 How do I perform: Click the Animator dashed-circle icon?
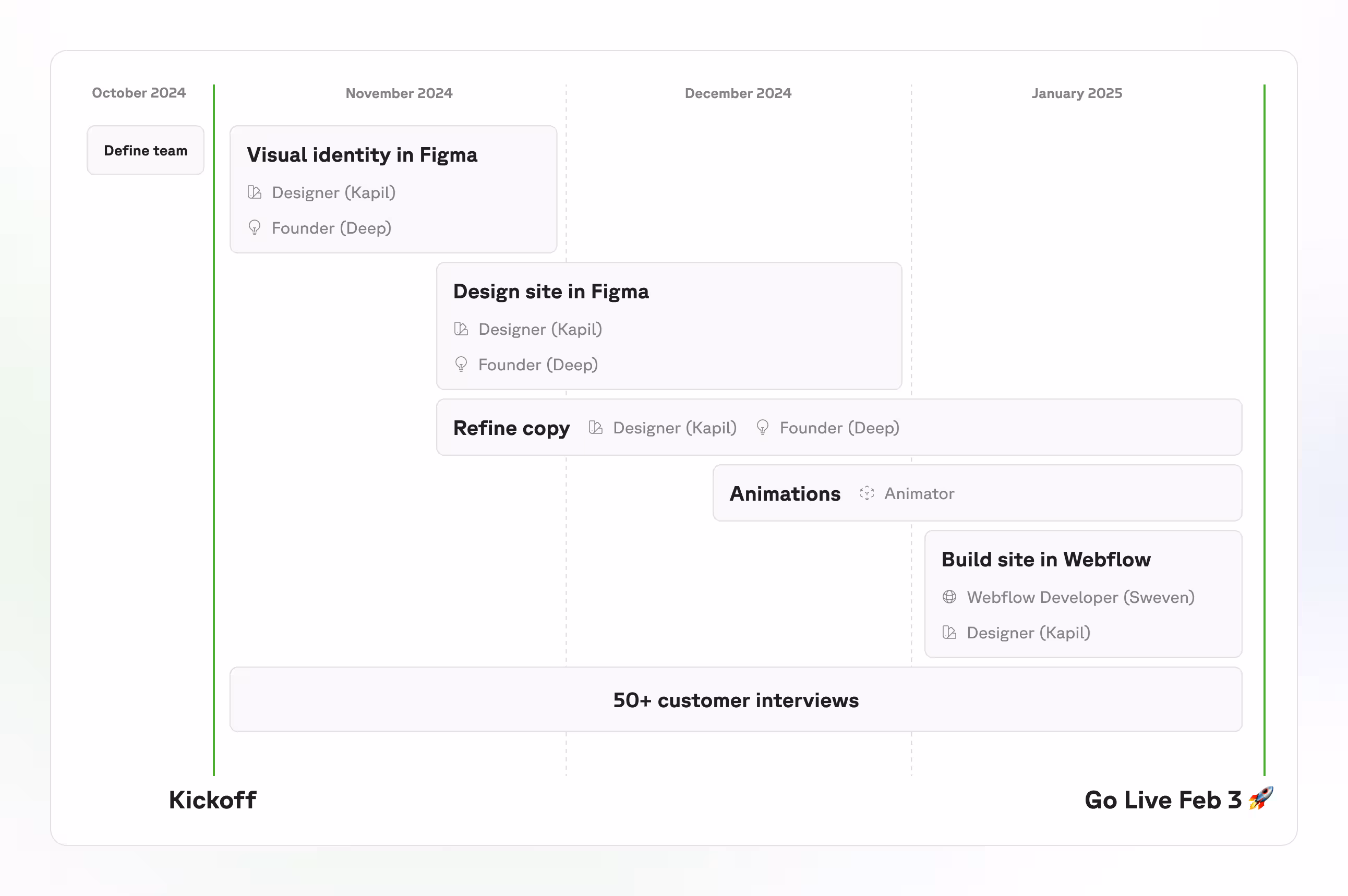tap(867, 493)
